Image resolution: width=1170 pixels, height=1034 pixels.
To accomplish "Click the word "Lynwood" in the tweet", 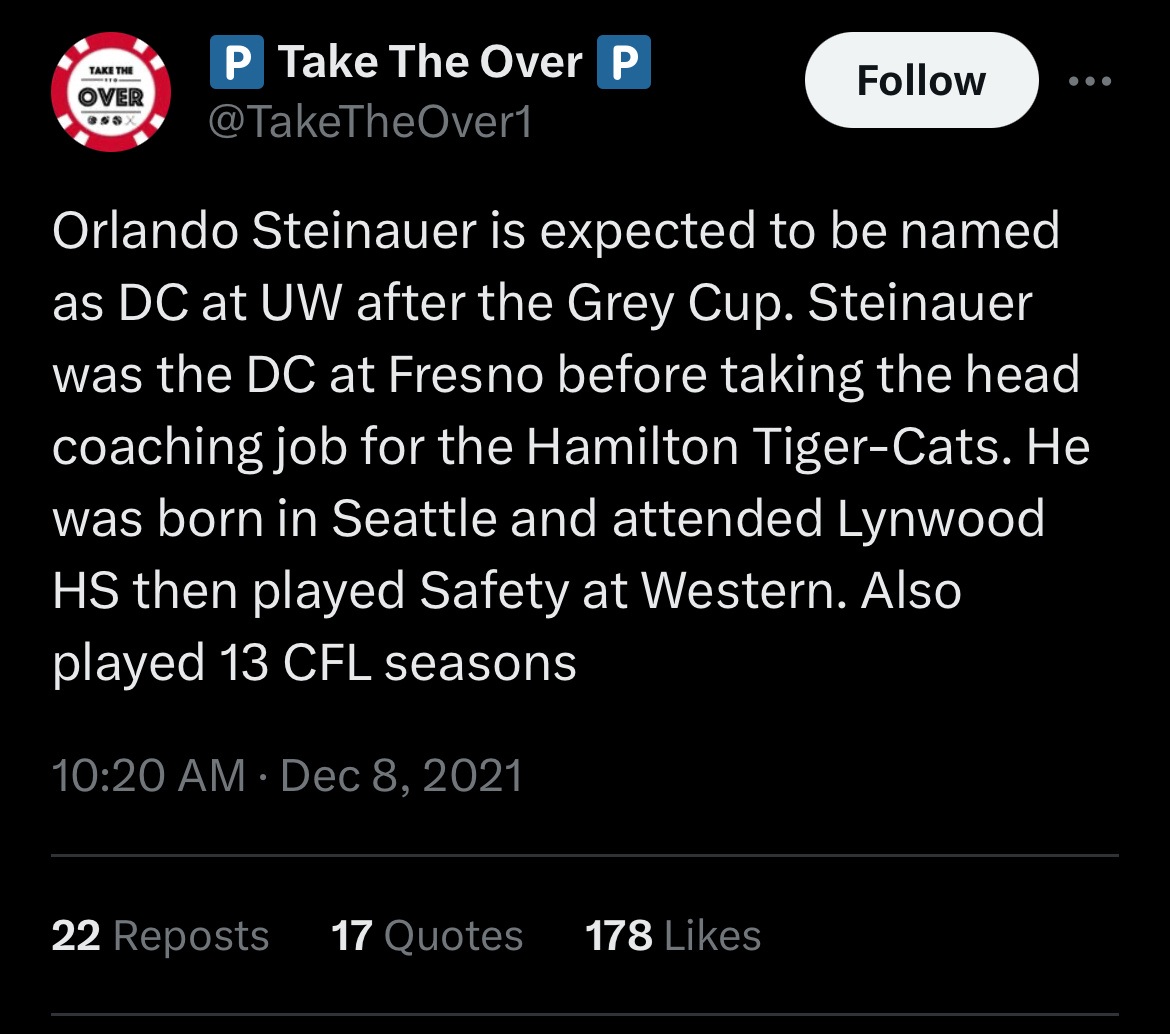I will (x=940, y=519).
